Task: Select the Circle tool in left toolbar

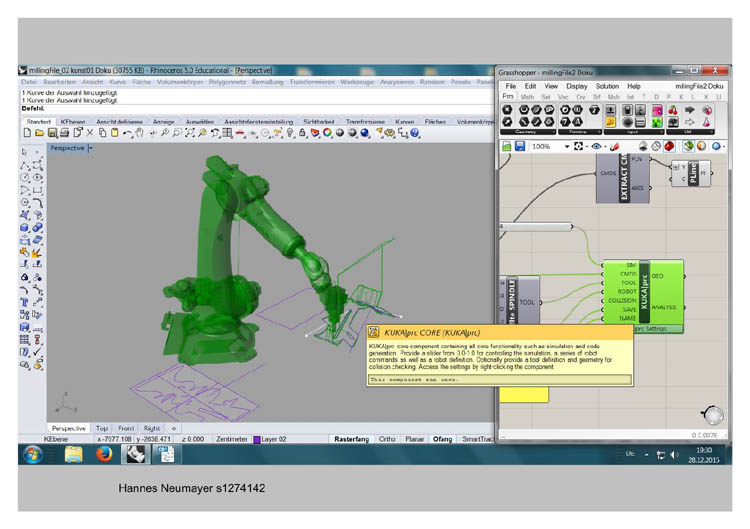Action: 25,177
